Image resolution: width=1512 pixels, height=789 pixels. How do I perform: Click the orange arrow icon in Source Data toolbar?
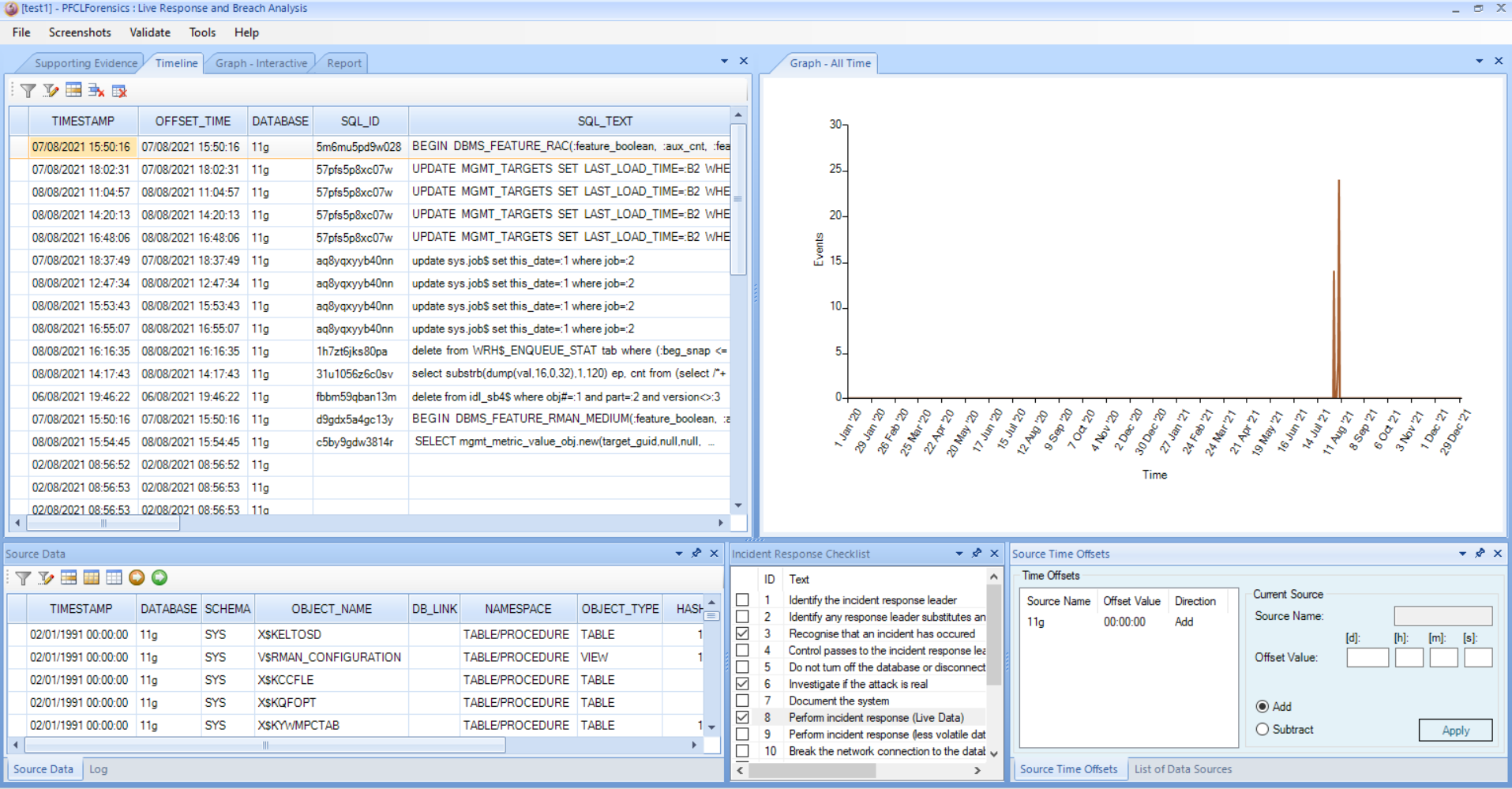(x=137, y=577)
